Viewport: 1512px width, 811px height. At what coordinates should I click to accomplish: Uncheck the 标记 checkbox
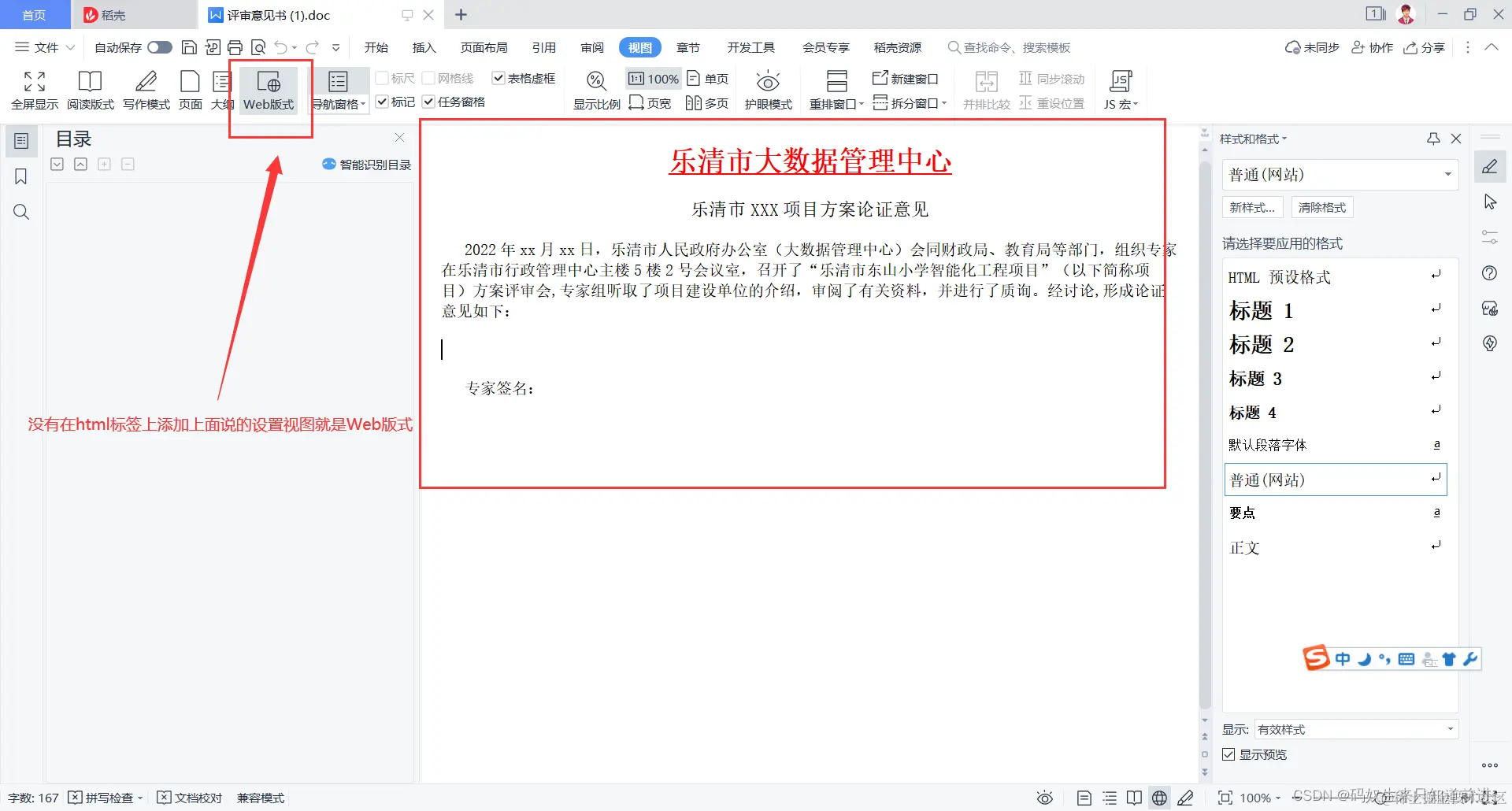pyautogui.click(x=382, y=102)
